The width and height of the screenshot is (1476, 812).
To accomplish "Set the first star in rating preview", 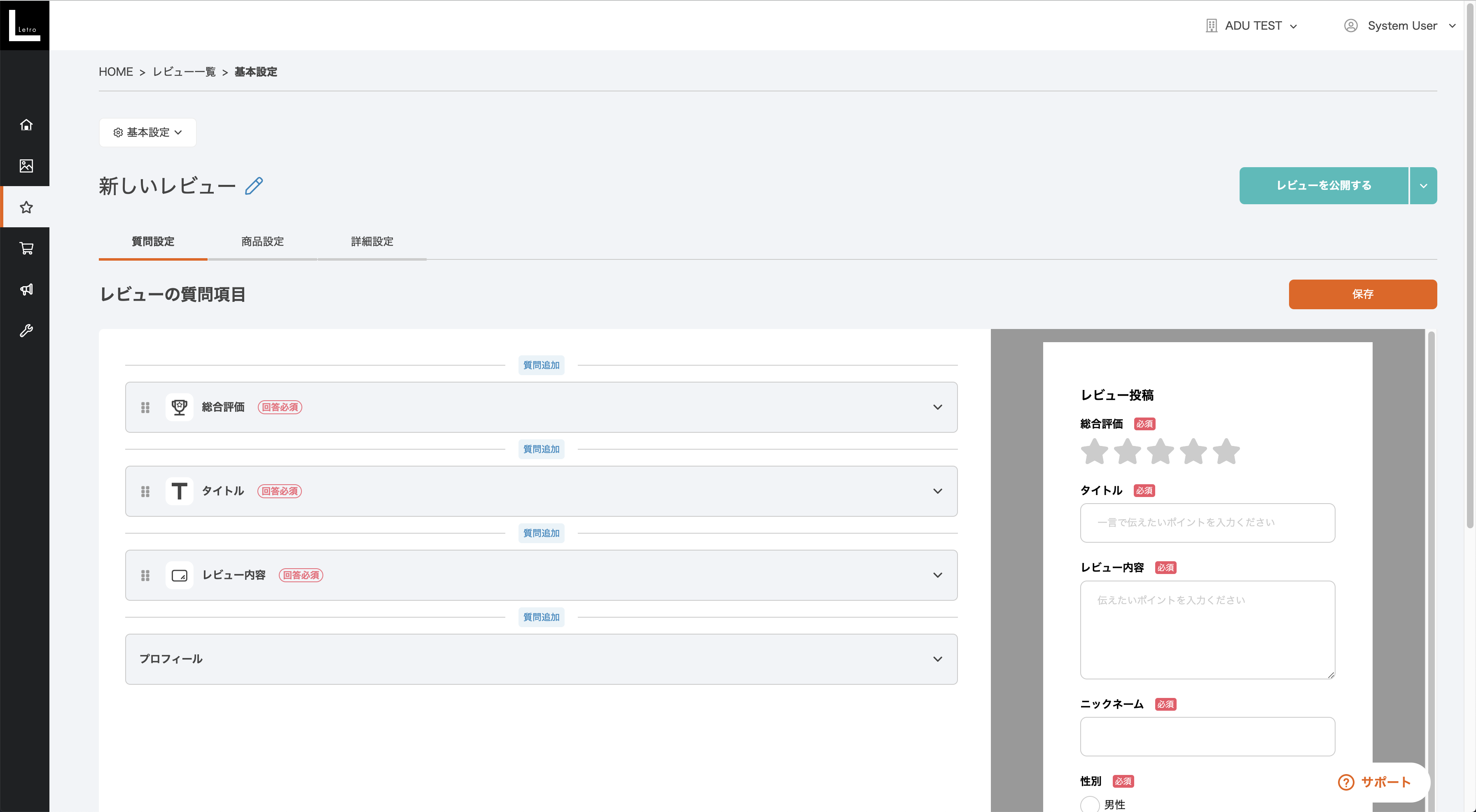I will (1094, 452).
